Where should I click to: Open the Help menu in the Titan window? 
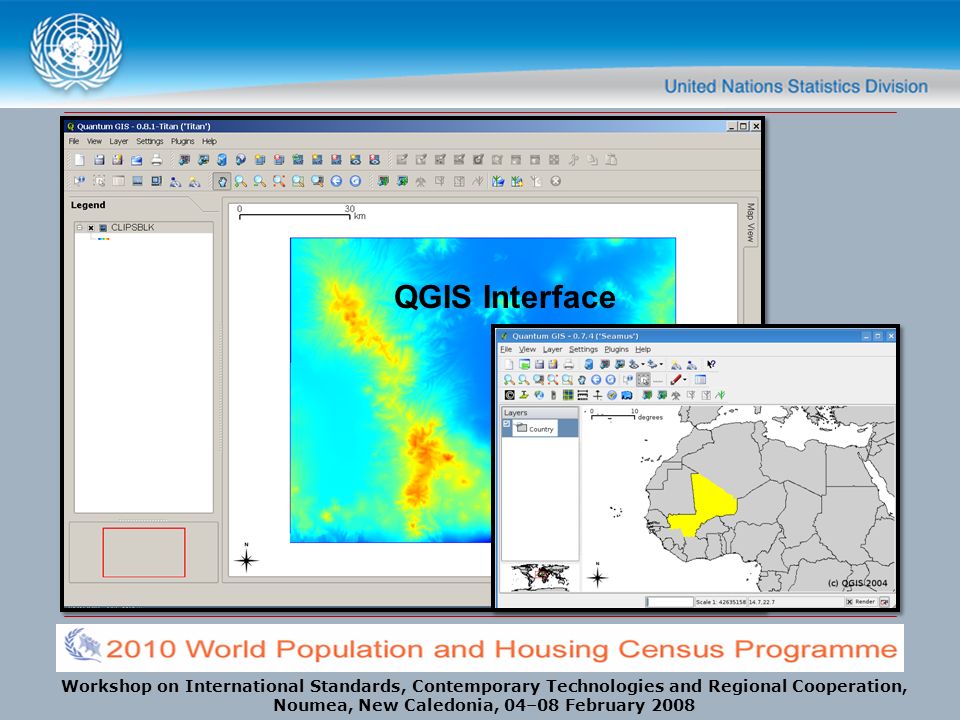coord(209,141)
